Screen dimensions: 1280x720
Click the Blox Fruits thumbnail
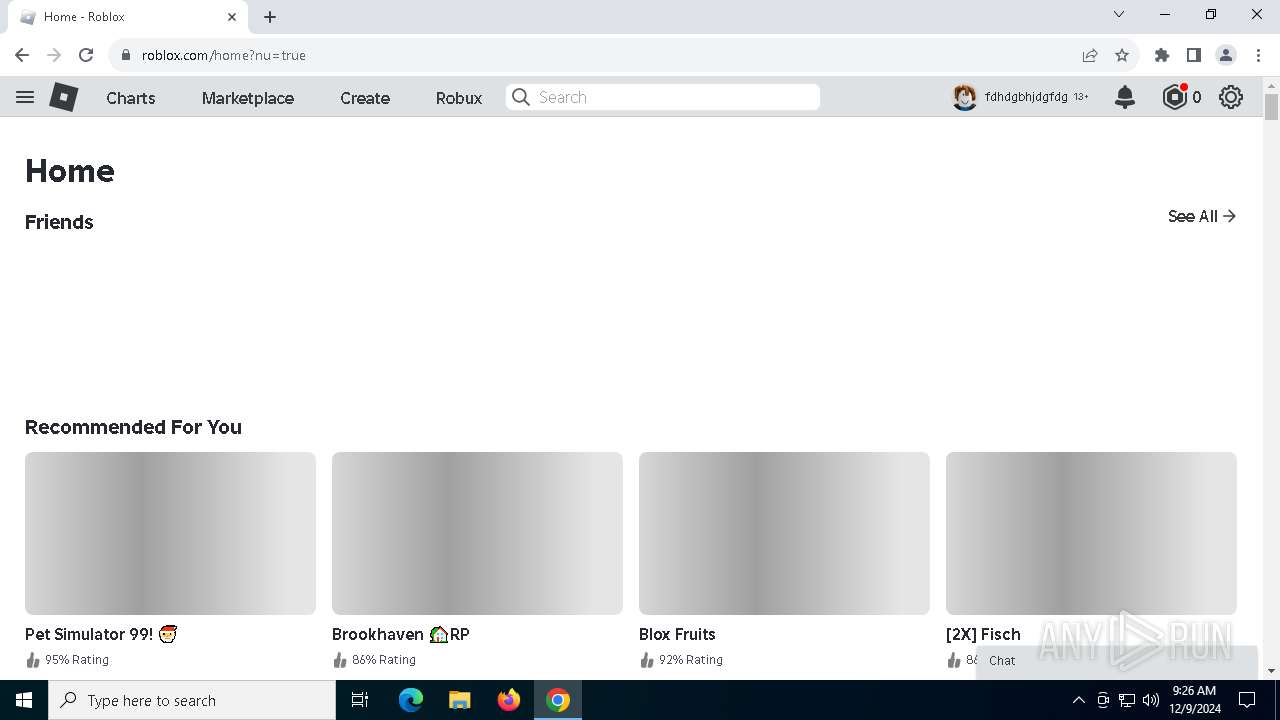coord(784,533)
